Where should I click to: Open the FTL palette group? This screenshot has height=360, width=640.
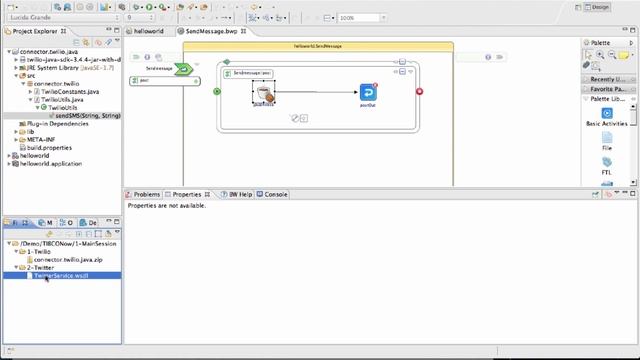coord(607,166)
